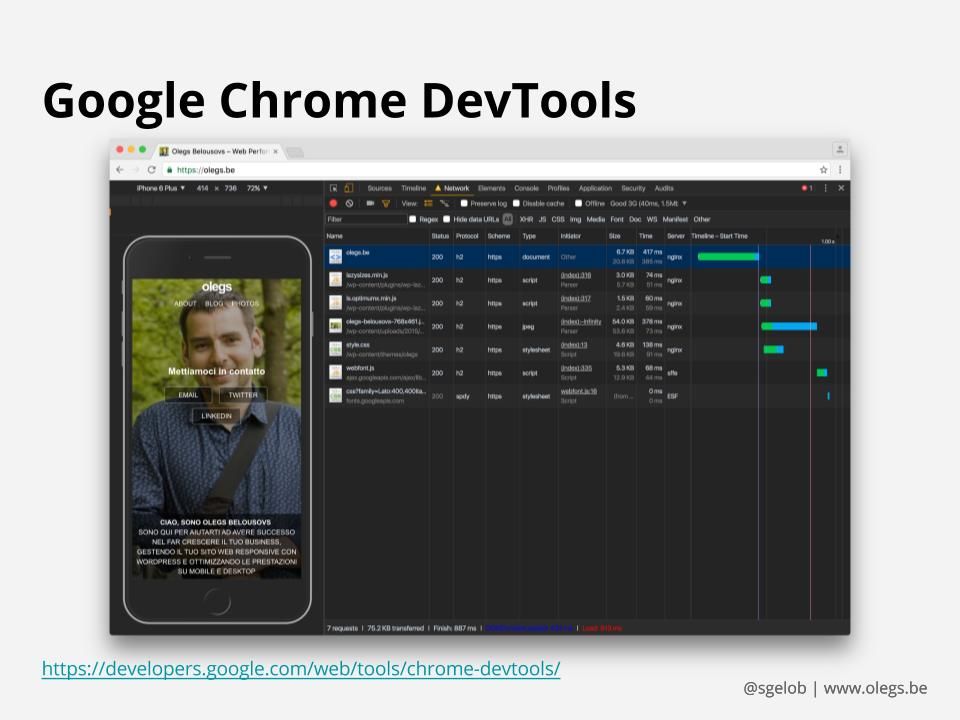Image resolution: width=960 pixels, height=720 pixels.
Task: Filter requests by XHR type
Action: [x=527, y=219]
